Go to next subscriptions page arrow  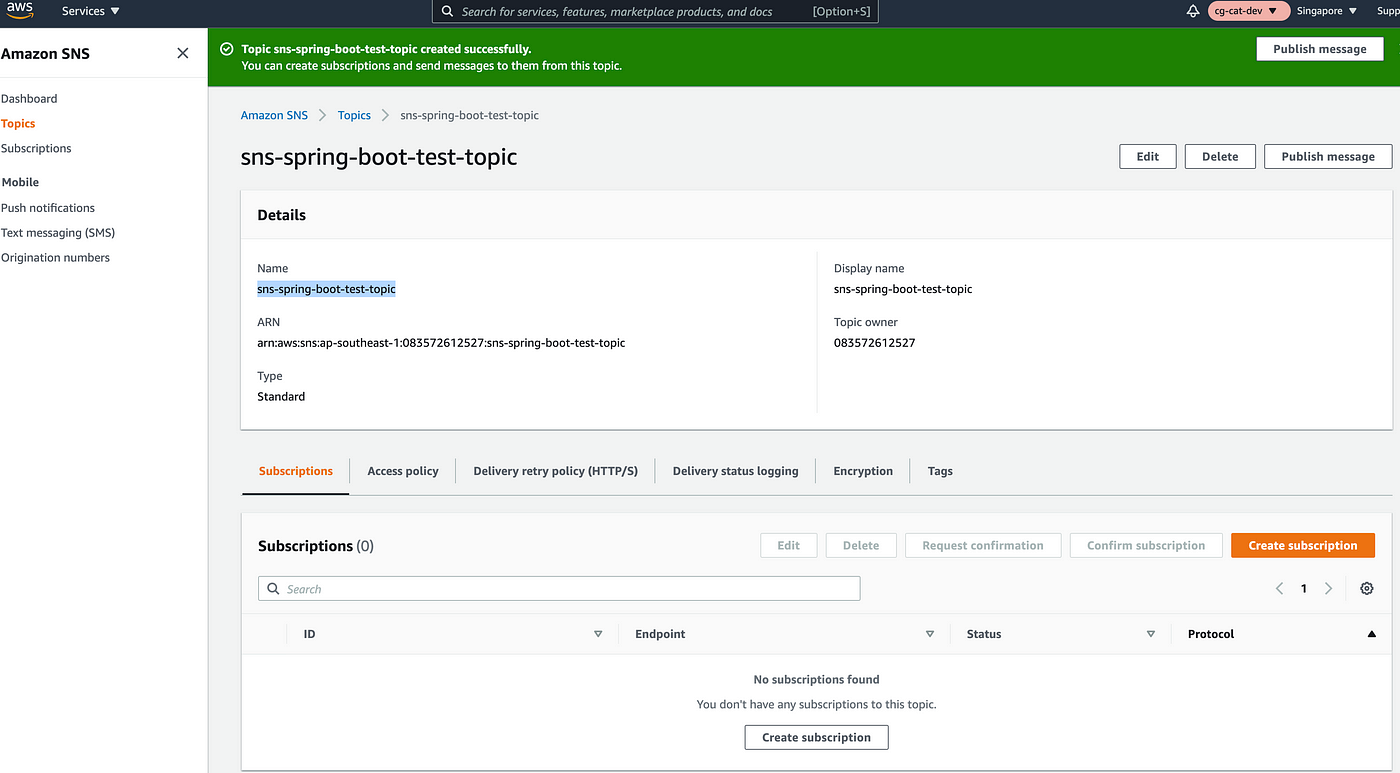coord(1328,589)
